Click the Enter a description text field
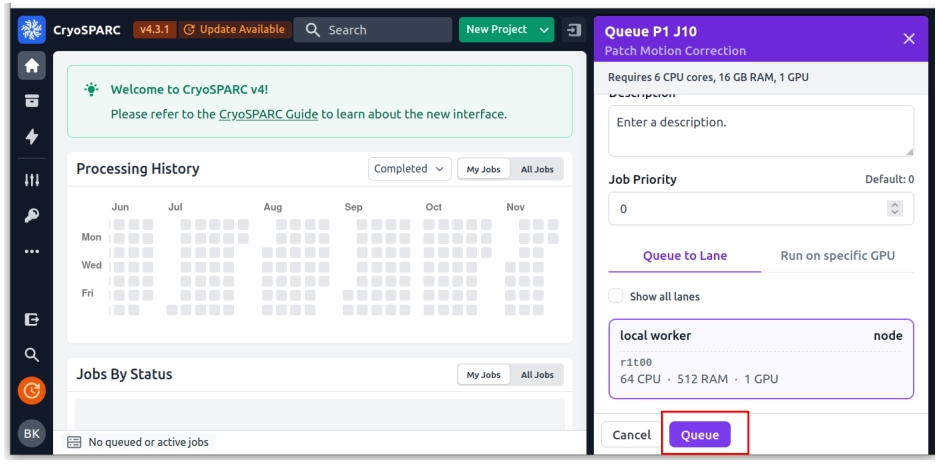 click(760, 130)
